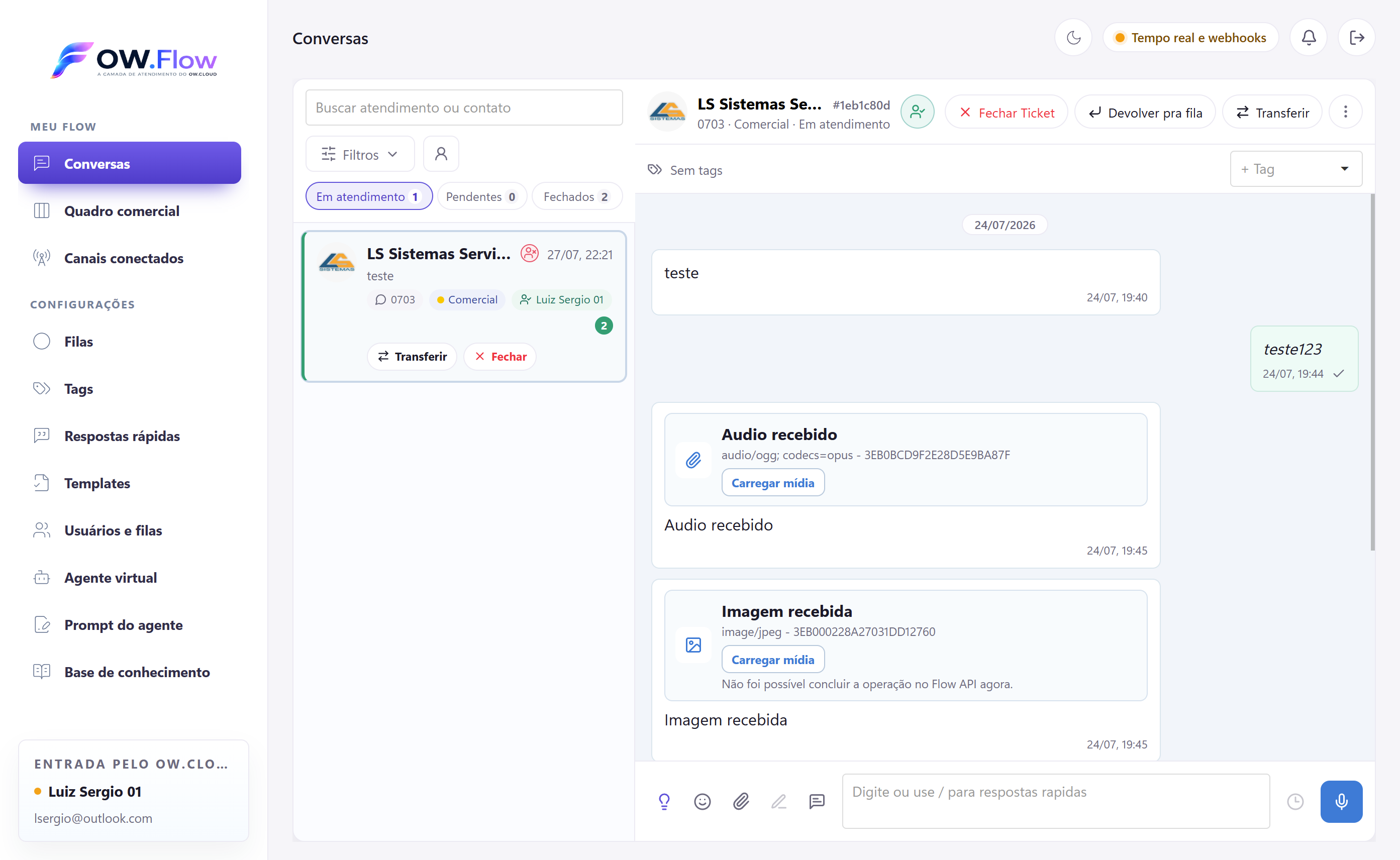Click Fechar Ticket button
This screenshot has width=1400, height=860.
click(1007, 113)
